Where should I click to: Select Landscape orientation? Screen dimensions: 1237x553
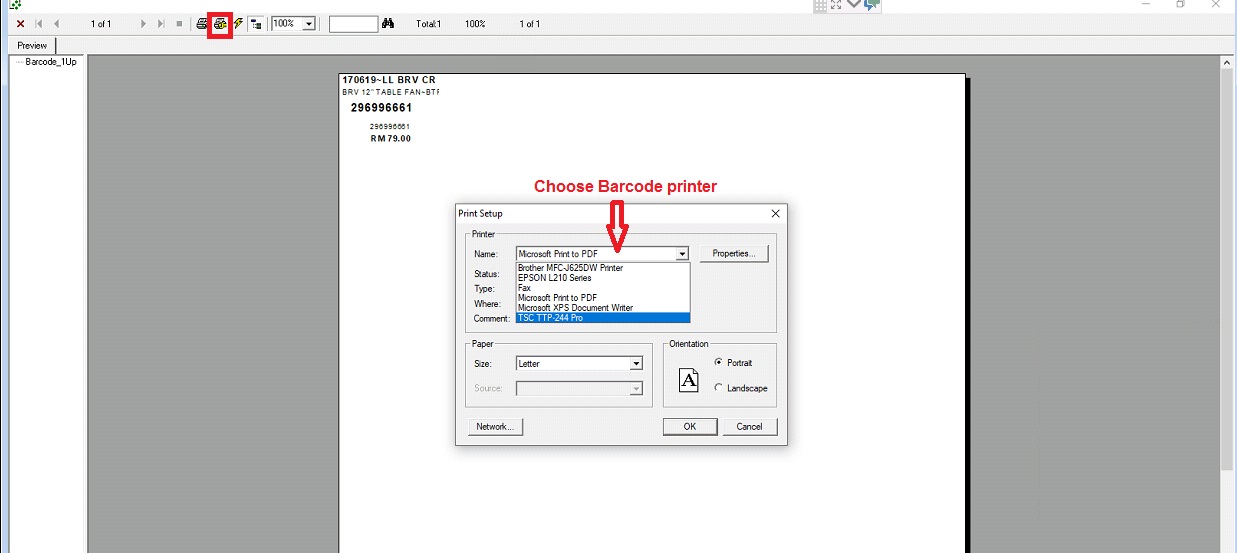click(x=718, y=388)
